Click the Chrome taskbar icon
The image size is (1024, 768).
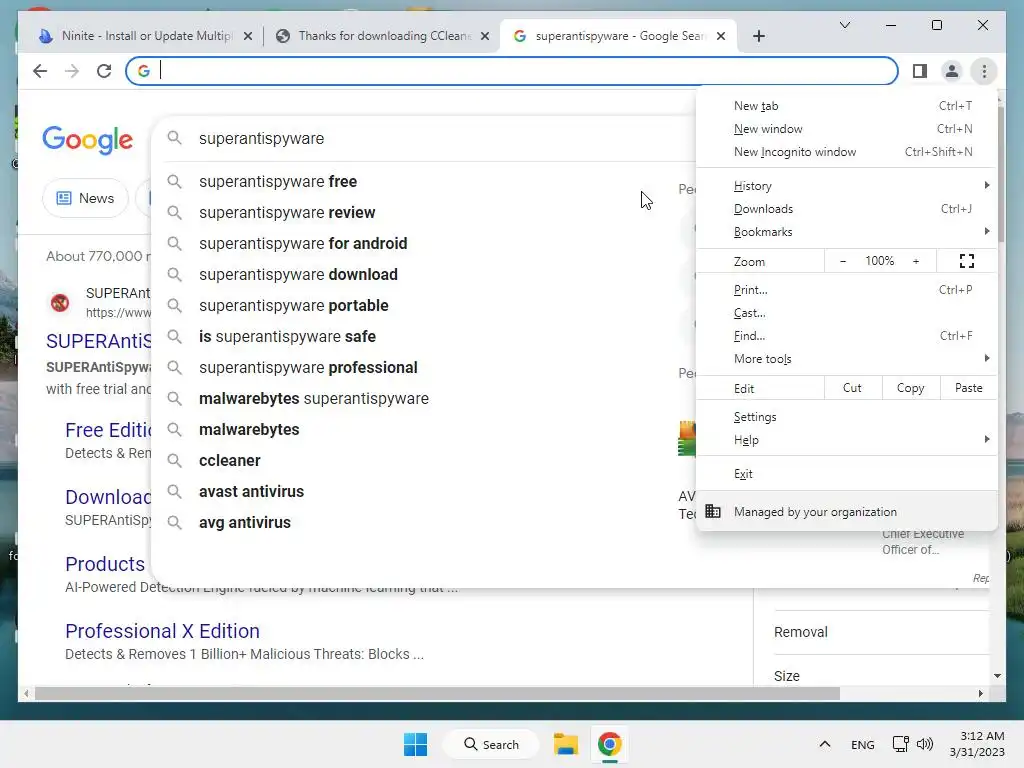click(x=609, y=744)
